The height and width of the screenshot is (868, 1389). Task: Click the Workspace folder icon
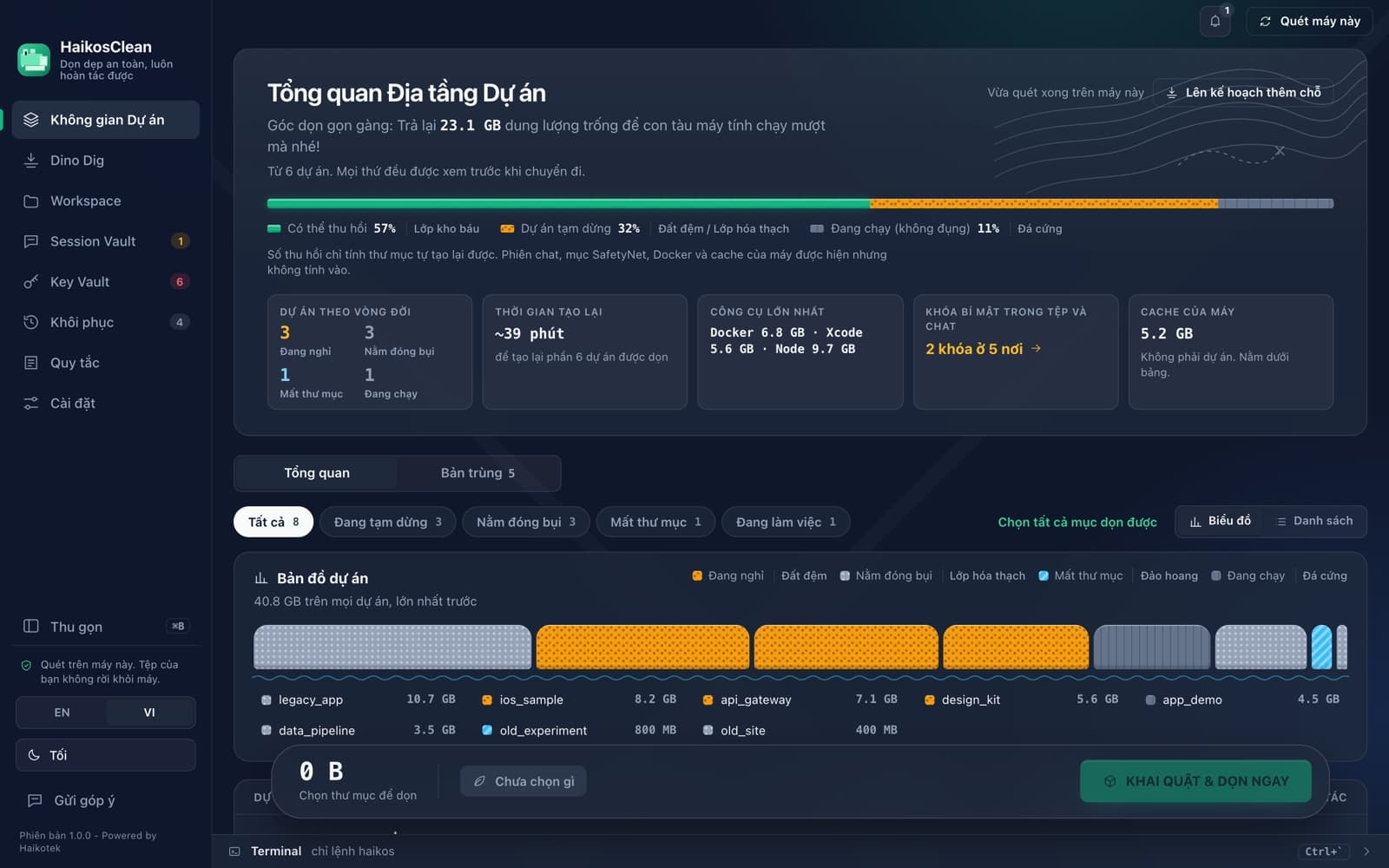[31, 201]
